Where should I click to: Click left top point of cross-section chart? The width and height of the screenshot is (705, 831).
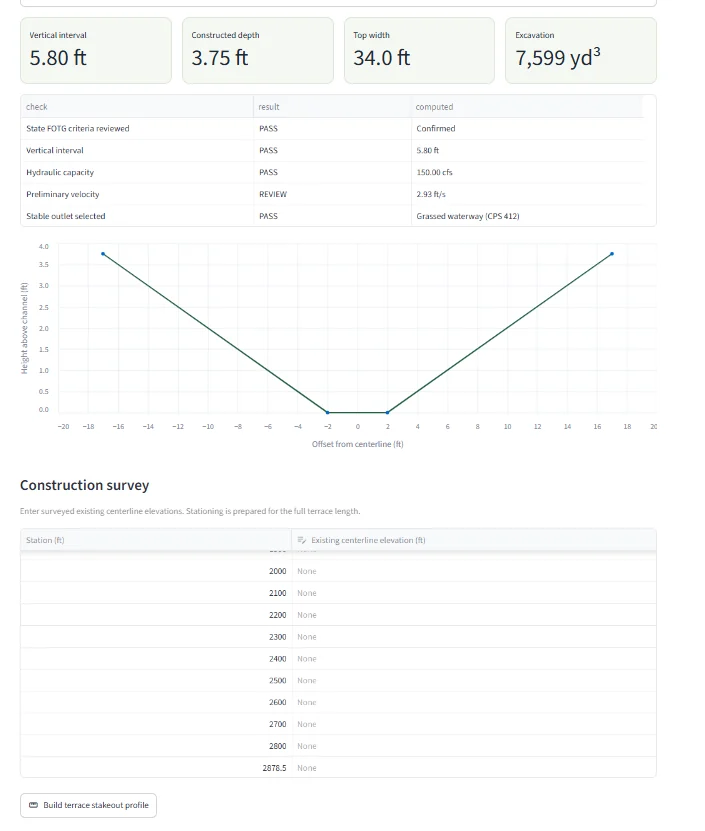(x=103, y=254)
